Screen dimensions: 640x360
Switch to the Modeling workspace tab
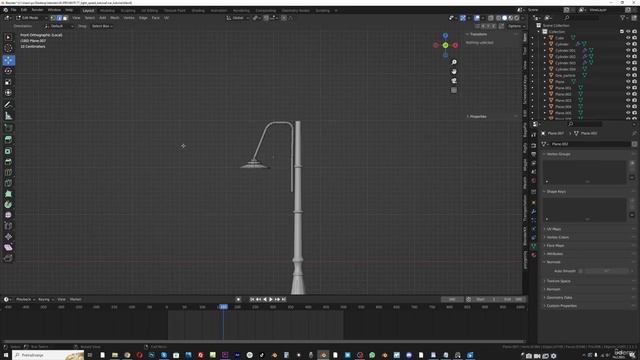click(107, 11)
